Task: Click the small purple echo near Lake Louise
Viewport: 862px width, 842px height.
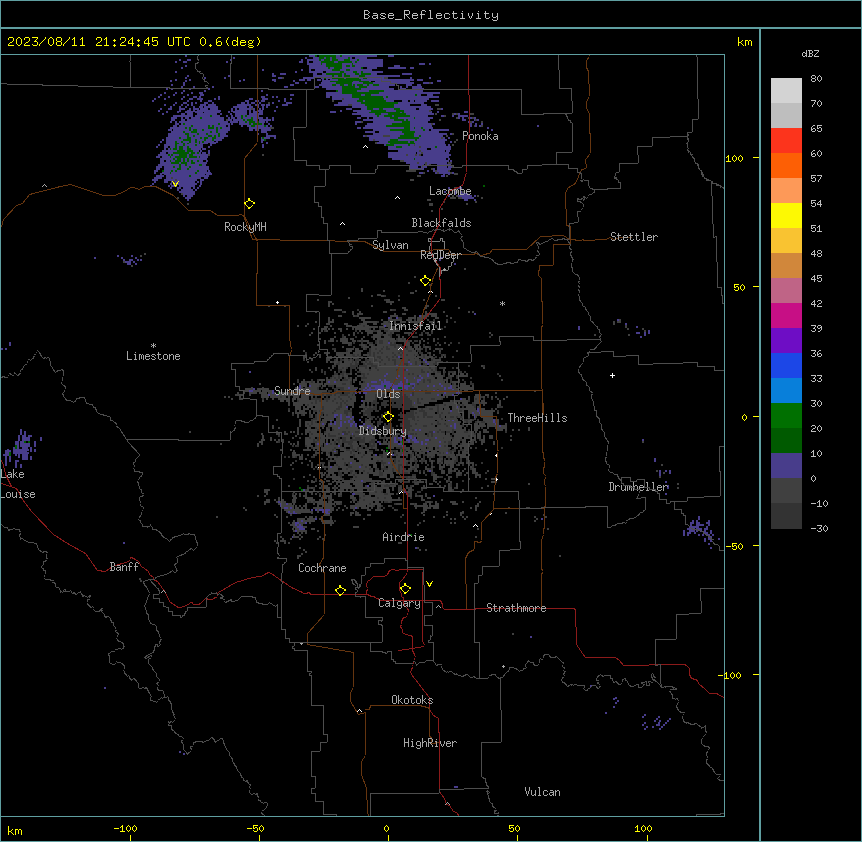Action: [x=22, y=447]
